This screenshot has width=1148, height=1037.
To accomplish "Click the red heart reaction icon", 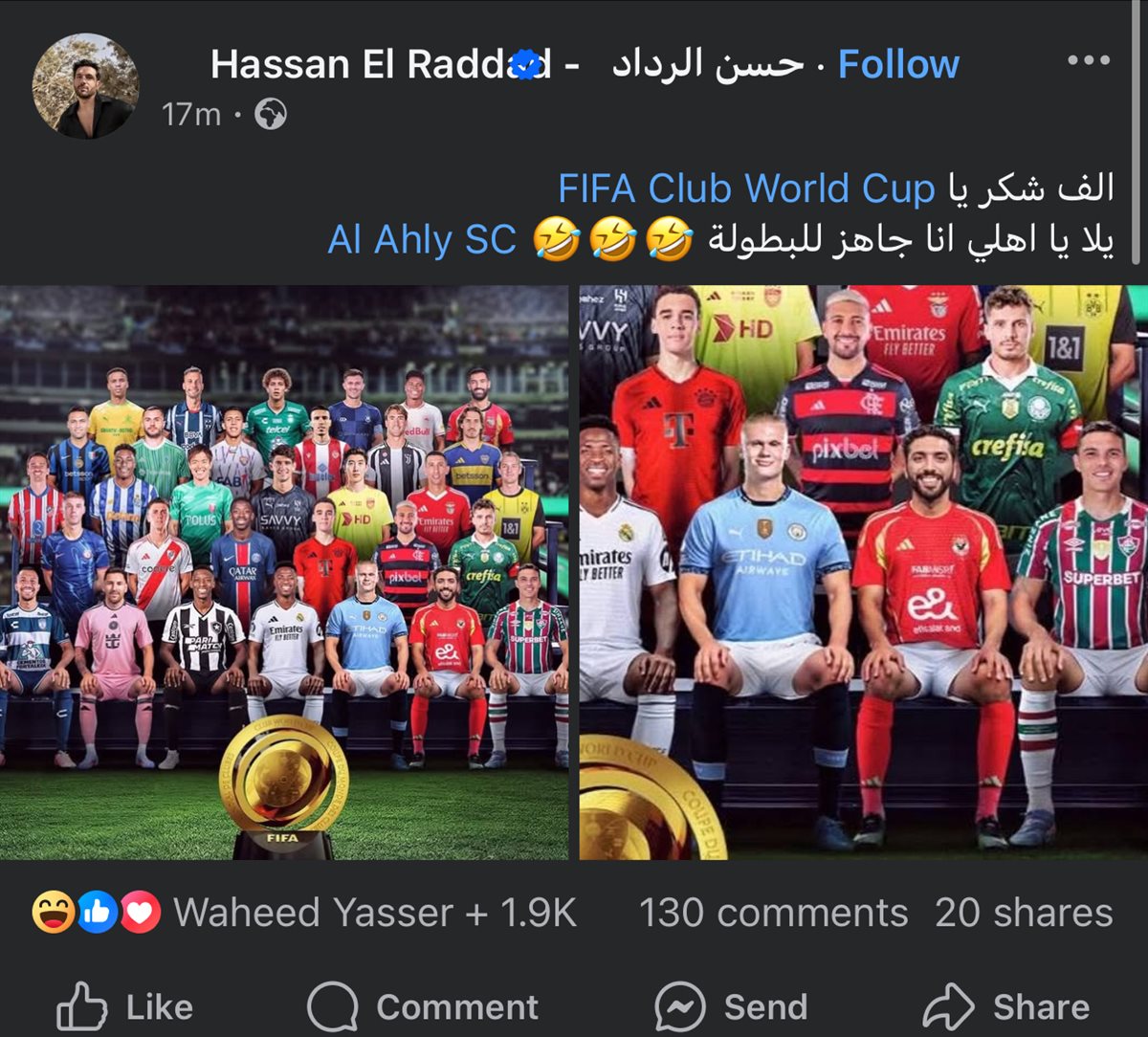I will pyautogui.click(x=141, y=913).
